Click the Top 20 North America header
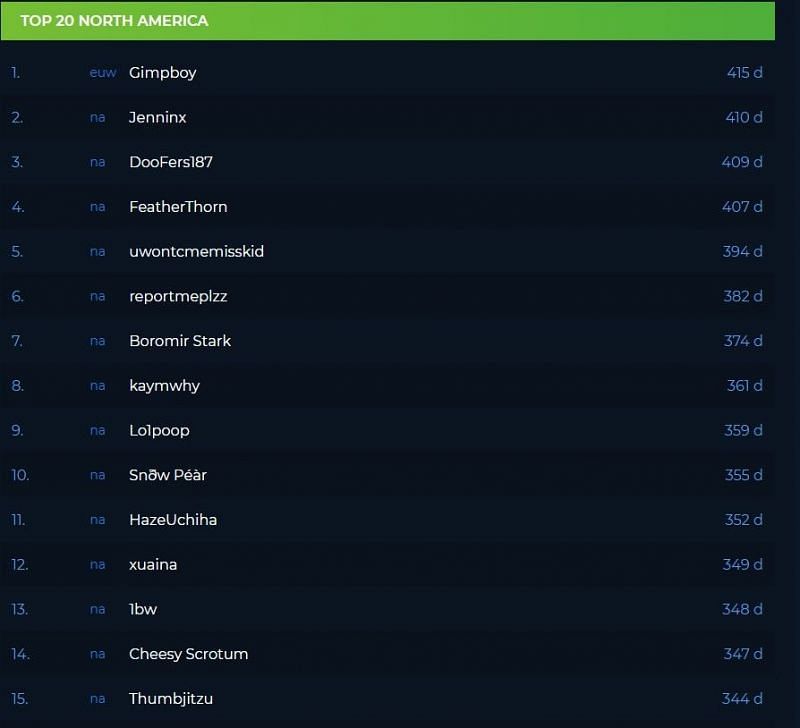 tap(114, 21)
